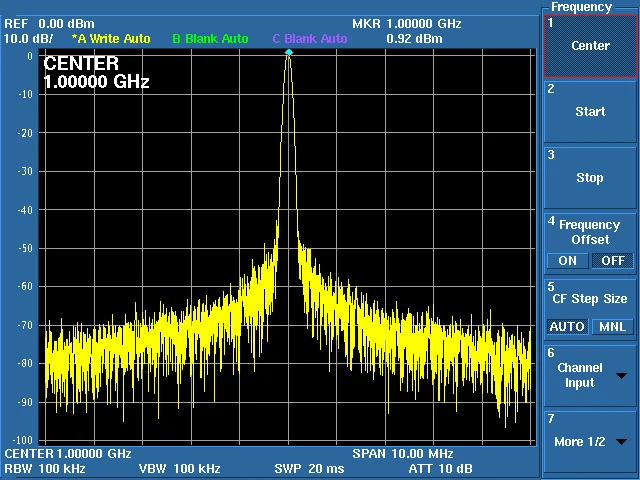This screenshot has width=640, height=480.
Task: Click the 'B Blank Auto' trace label
Action: click(210, 39)
